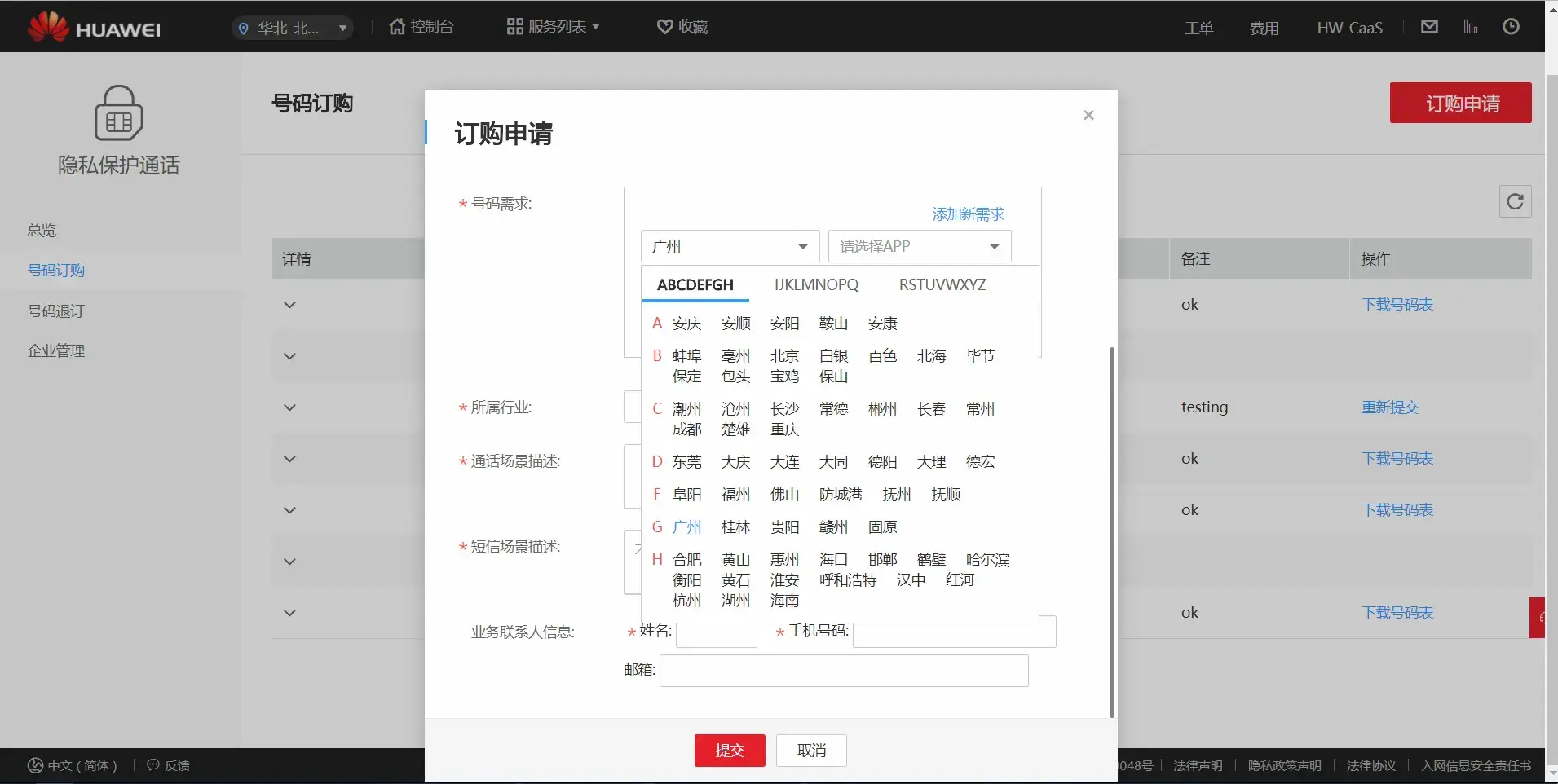Open the mail messages icon

click(1429, 27)
